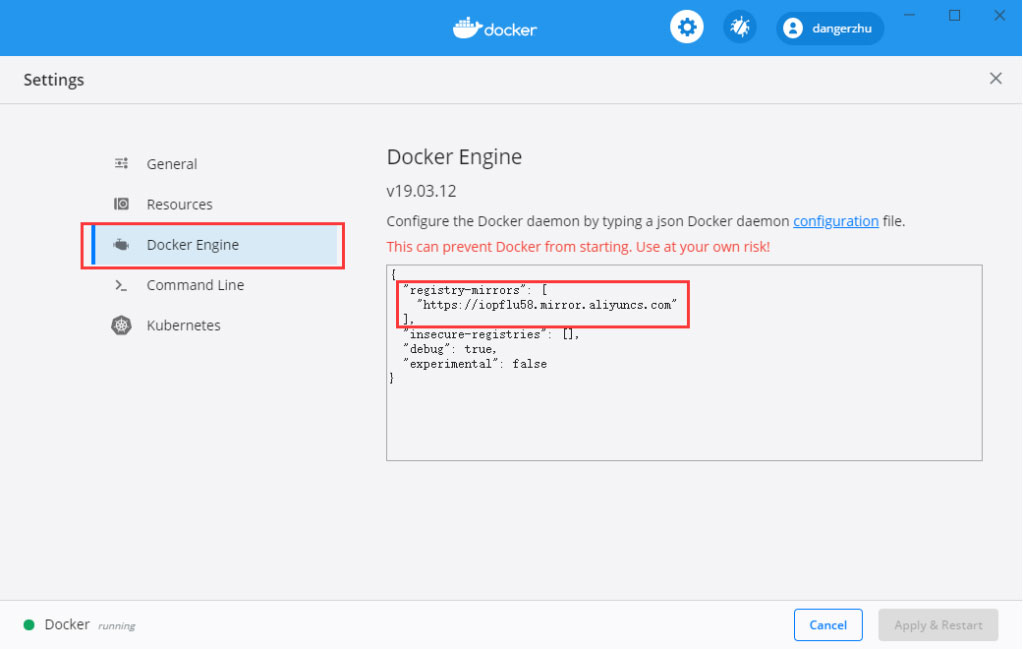Open the daemon configuration documentation link

pos(835,221)
